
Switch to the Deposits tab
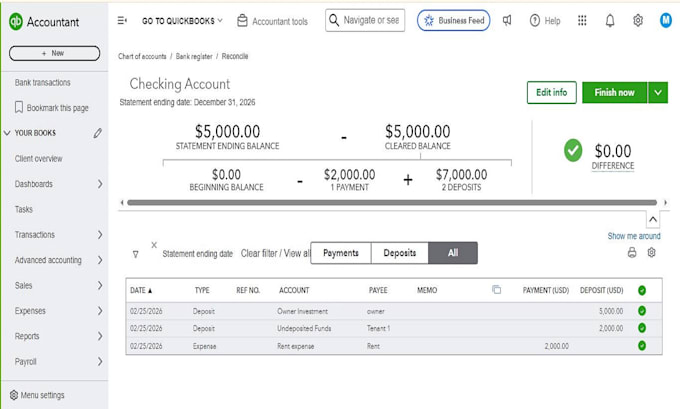(x=400, y=253)
